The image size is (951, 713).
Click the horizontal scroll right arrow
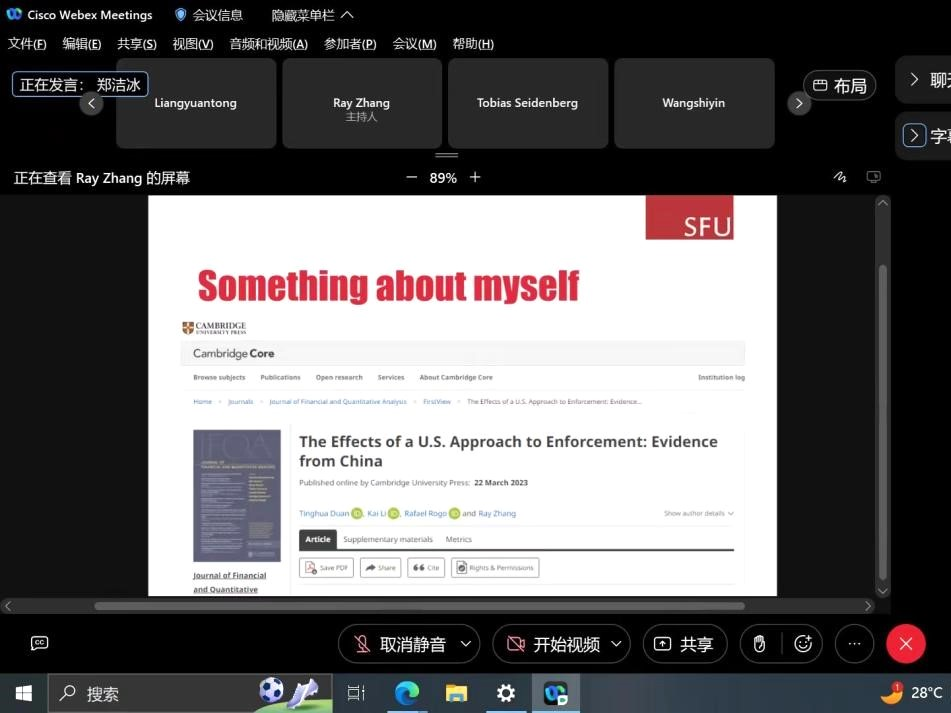868,606
